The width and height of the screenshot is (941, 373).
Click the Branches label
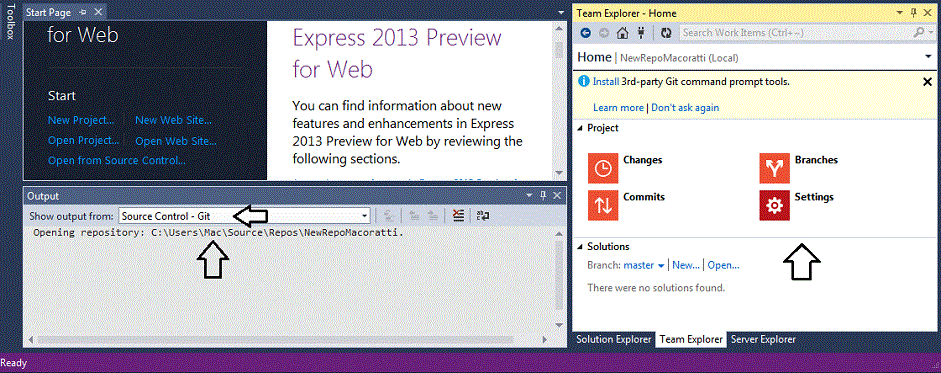click(x=816, y=160)
